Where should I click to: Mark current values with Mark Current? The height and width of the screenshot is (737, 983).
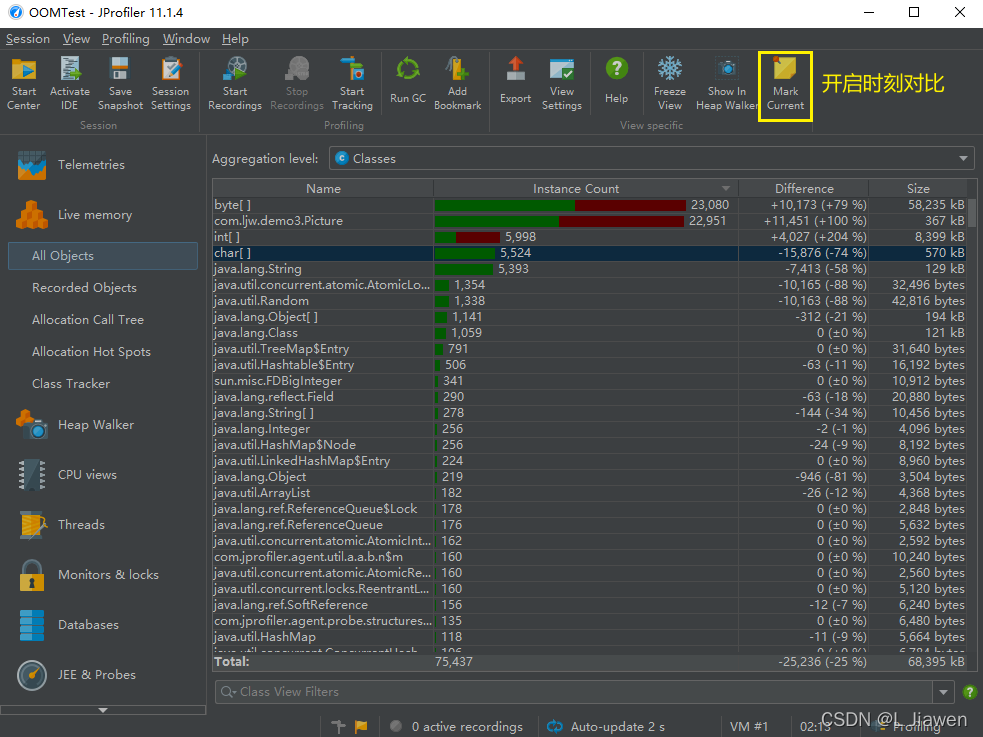(785, 85)
